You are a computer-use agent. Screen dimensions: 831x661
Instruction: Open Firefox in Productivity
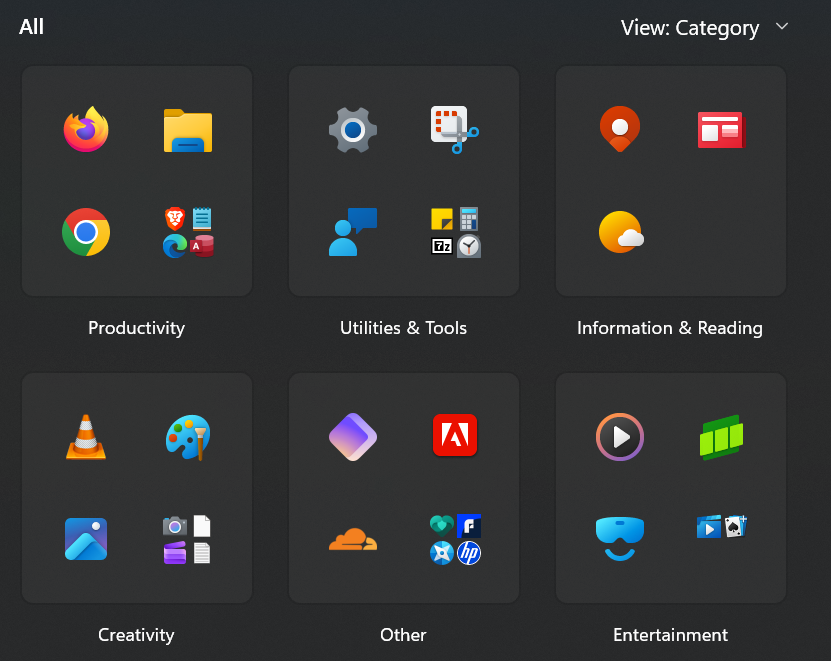click(86, 129)
